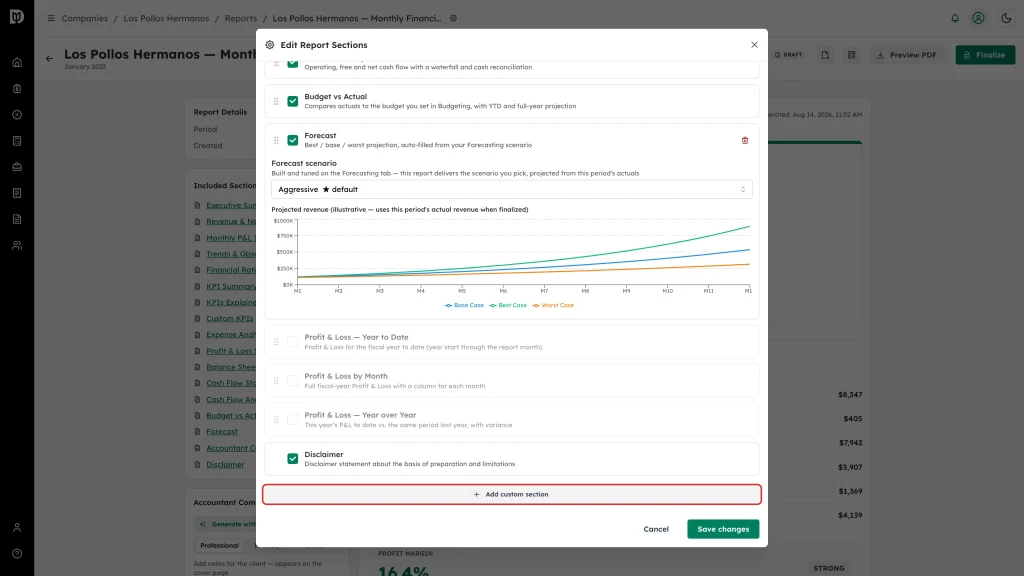Finalize the report
This screenshot has height=576, width=1024.
point(985,55)
